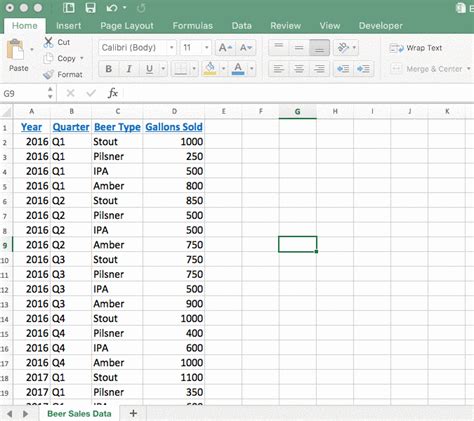This screenshot has height=421, width=474.
Task: Click the Quarter header cell
Action: coord(71,127)
